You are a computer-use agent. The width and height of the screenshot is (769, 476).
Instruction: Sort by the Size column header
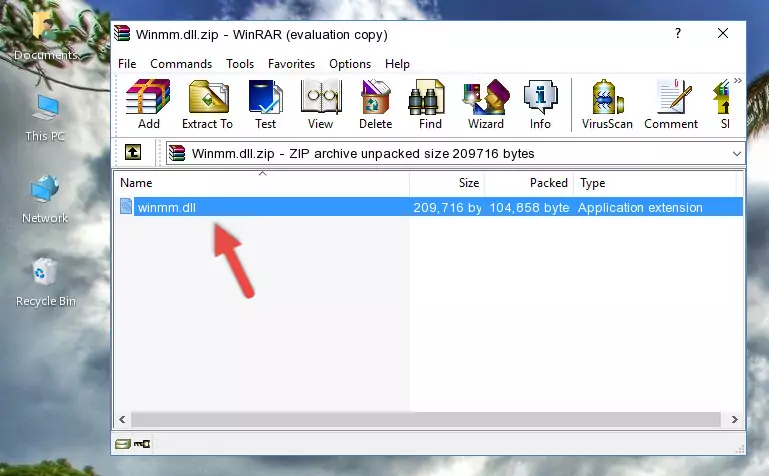point(447,183)
